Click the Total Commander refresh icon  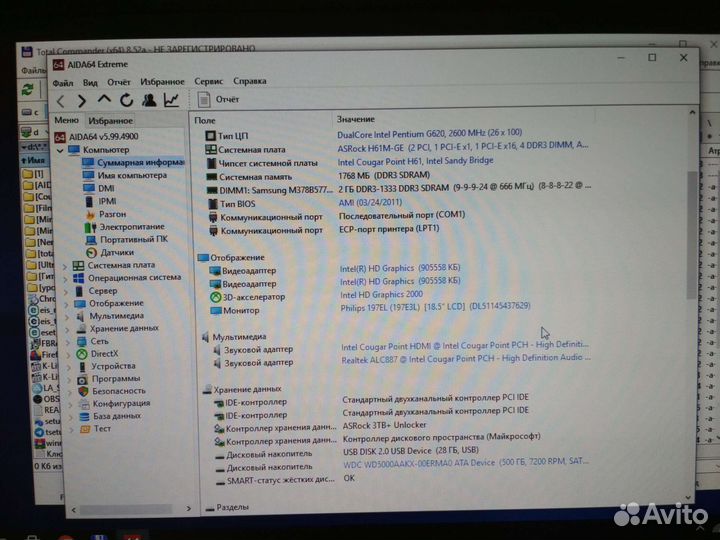28,90
